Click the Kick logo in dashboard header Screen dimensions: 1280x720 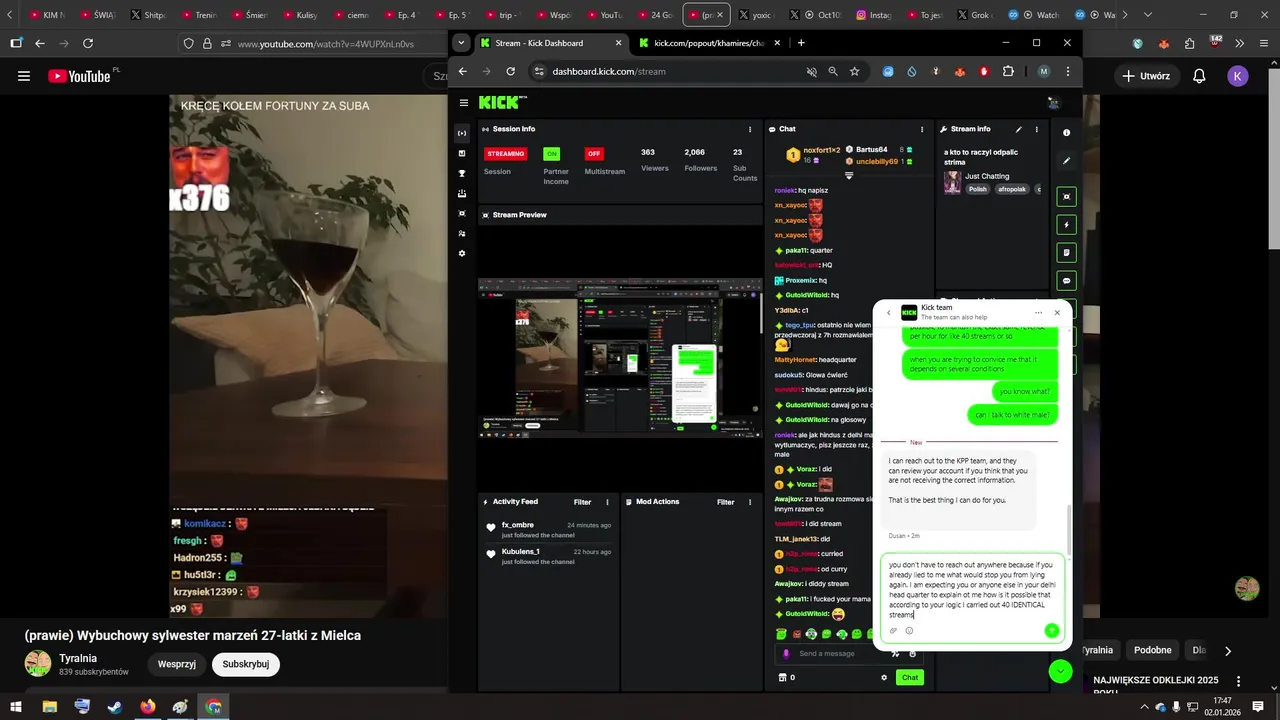(x=501, y=102)
